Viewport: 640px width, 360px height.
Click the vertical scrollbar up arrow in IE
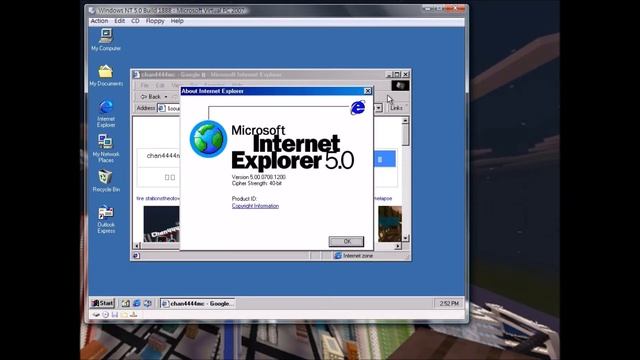[405, 120]
